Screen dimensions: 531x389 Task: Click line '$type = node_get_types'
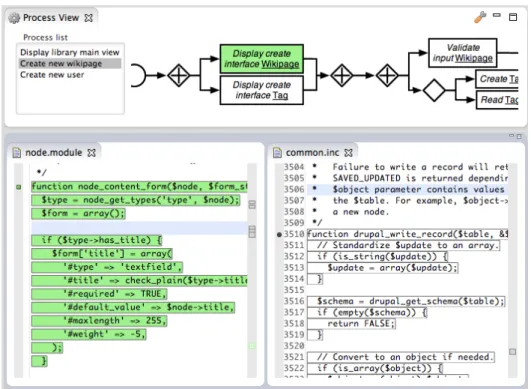pos(135,200)
